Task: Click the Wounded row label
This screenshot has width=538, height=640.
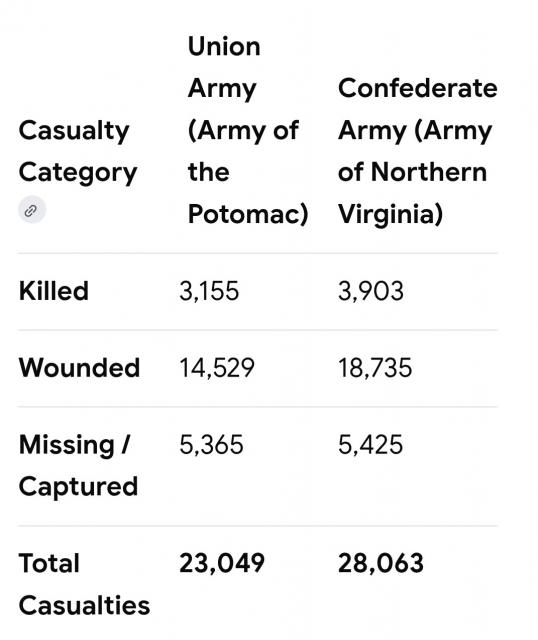Action: click(x=80, y=367)
